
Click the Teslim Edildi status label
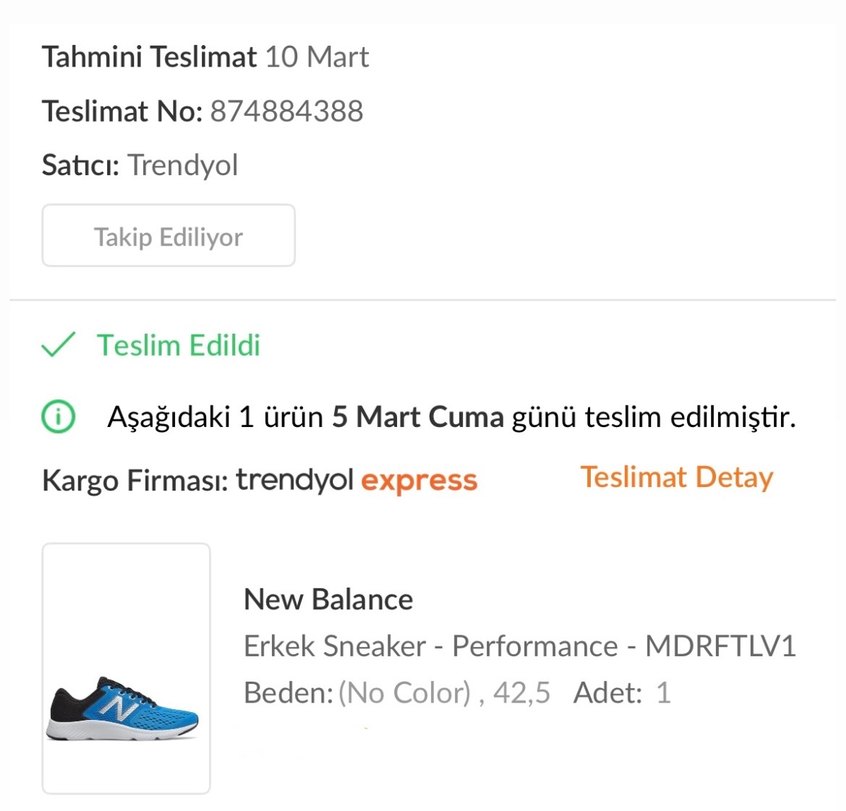tap(179, 346)
